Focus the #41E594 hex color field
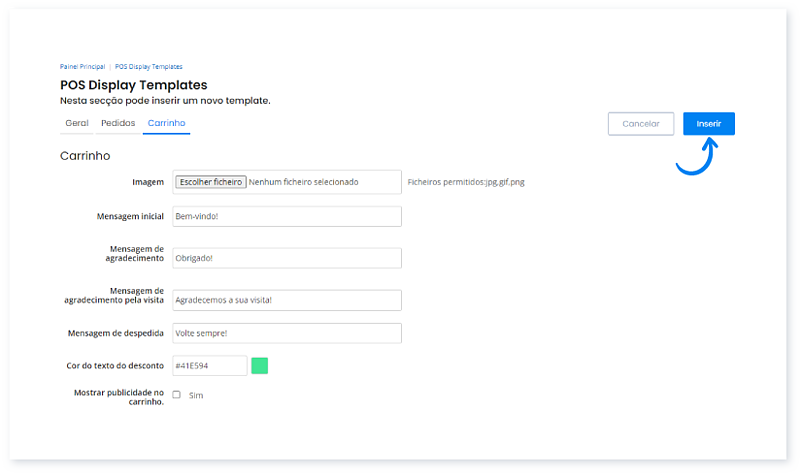The width and height of the screenshot is (800, 474). 209,366
